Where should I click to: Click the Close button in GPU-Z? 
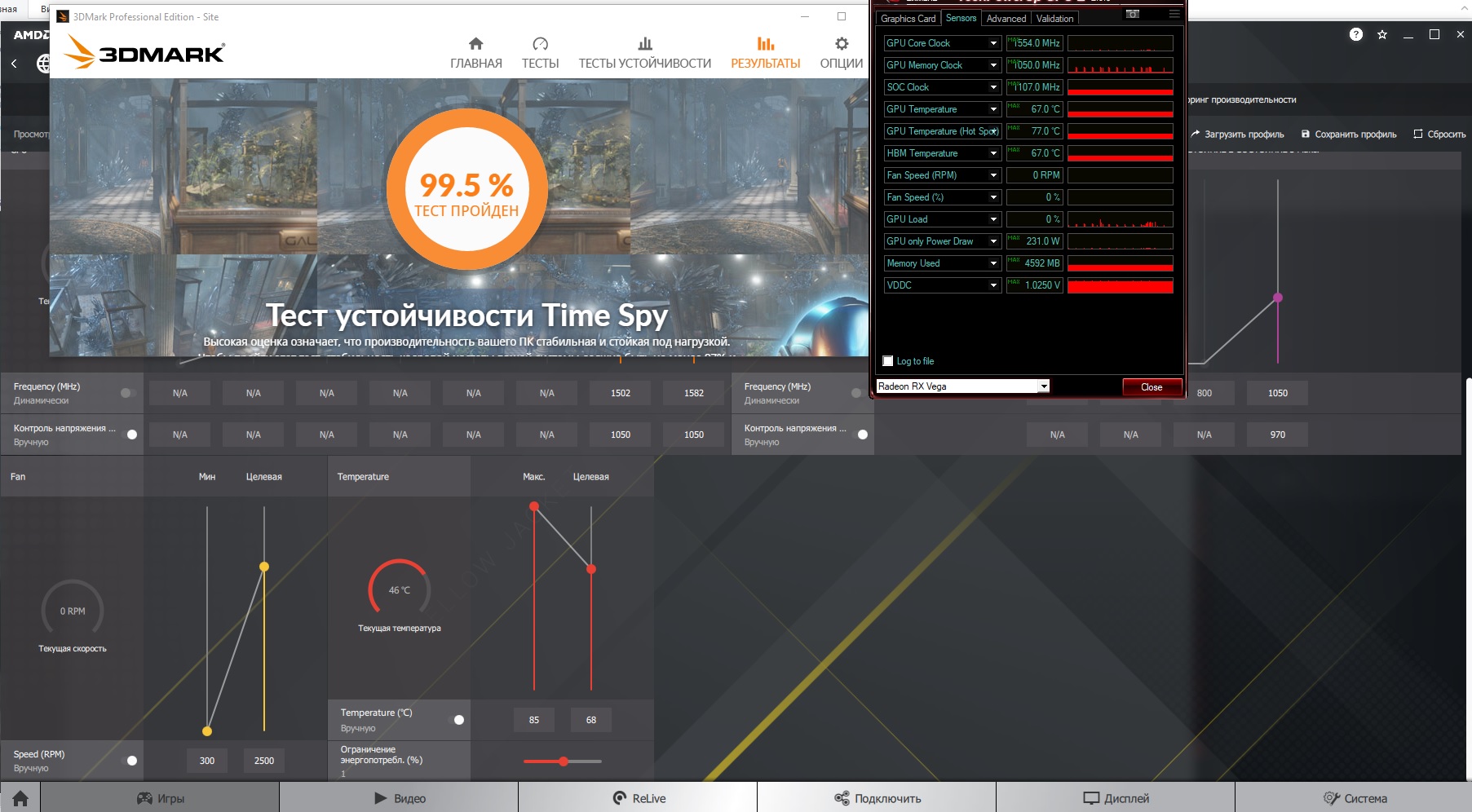(x=1152, y=387)
